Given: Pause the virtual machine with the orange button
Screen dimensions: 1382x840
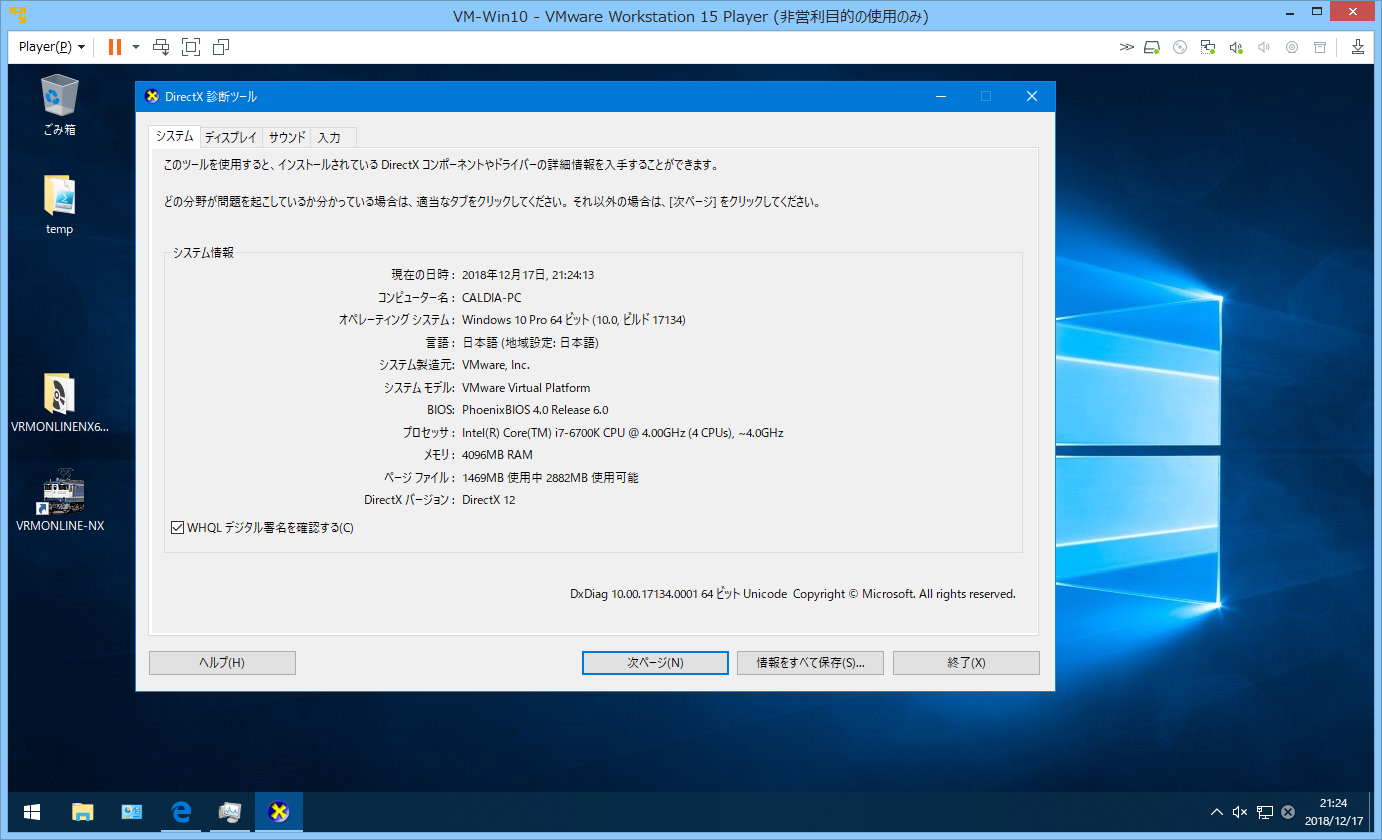Looking at the screenshot, I should point(114,47).
